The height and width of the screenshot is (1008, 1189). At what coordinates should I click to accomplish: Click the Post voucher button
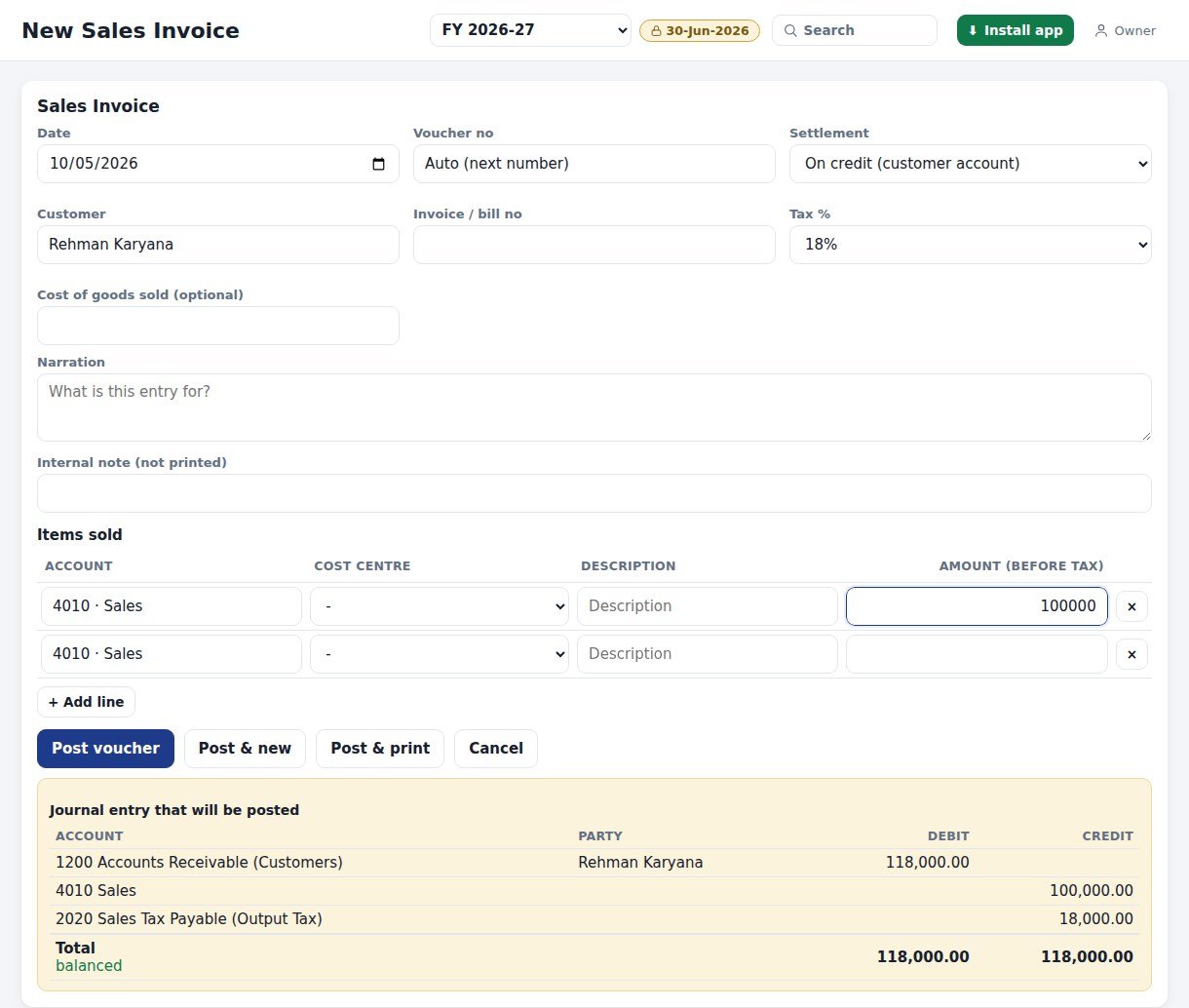click(105, 749)
